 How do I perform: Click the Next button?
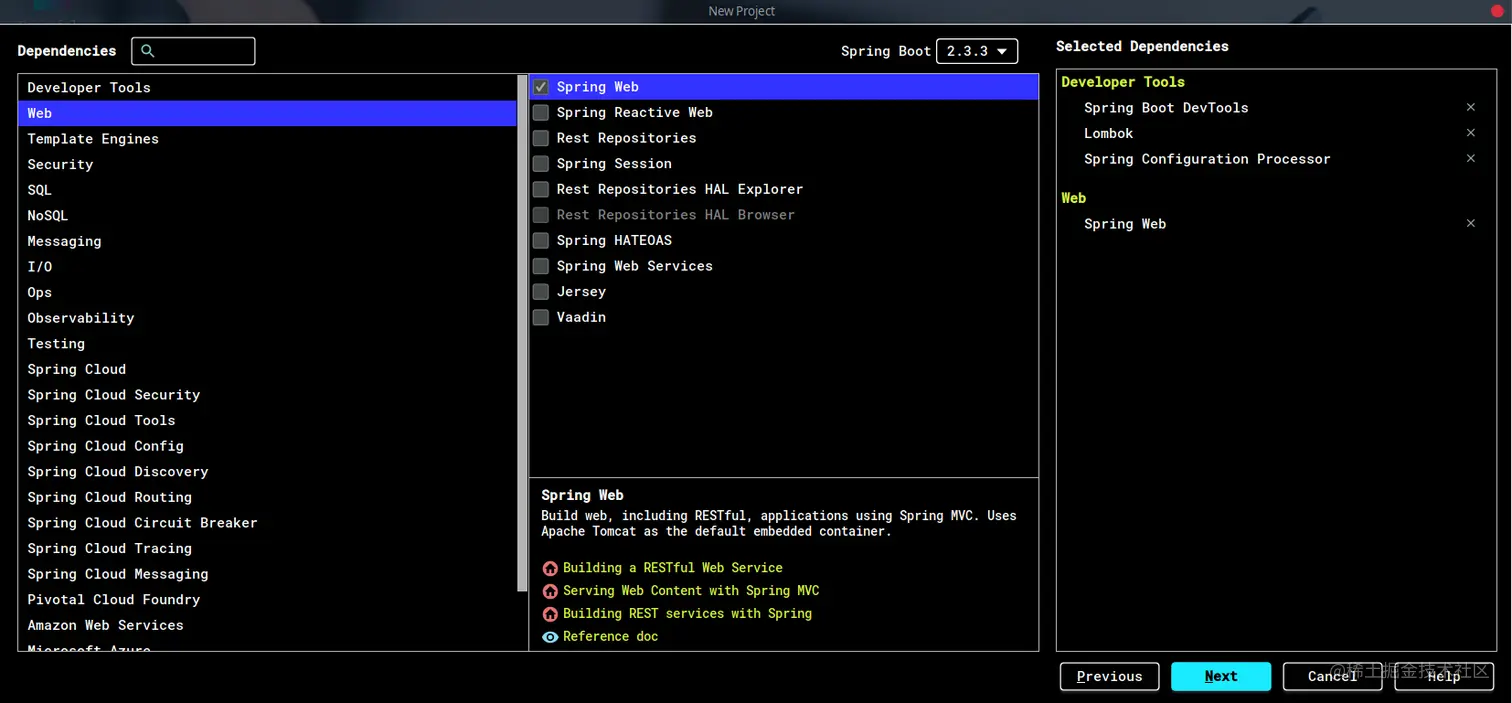pos(1221,676)
